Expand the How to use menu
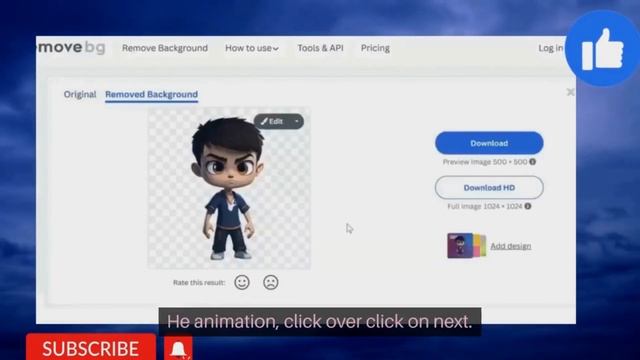640x360 pixels. 252,48
